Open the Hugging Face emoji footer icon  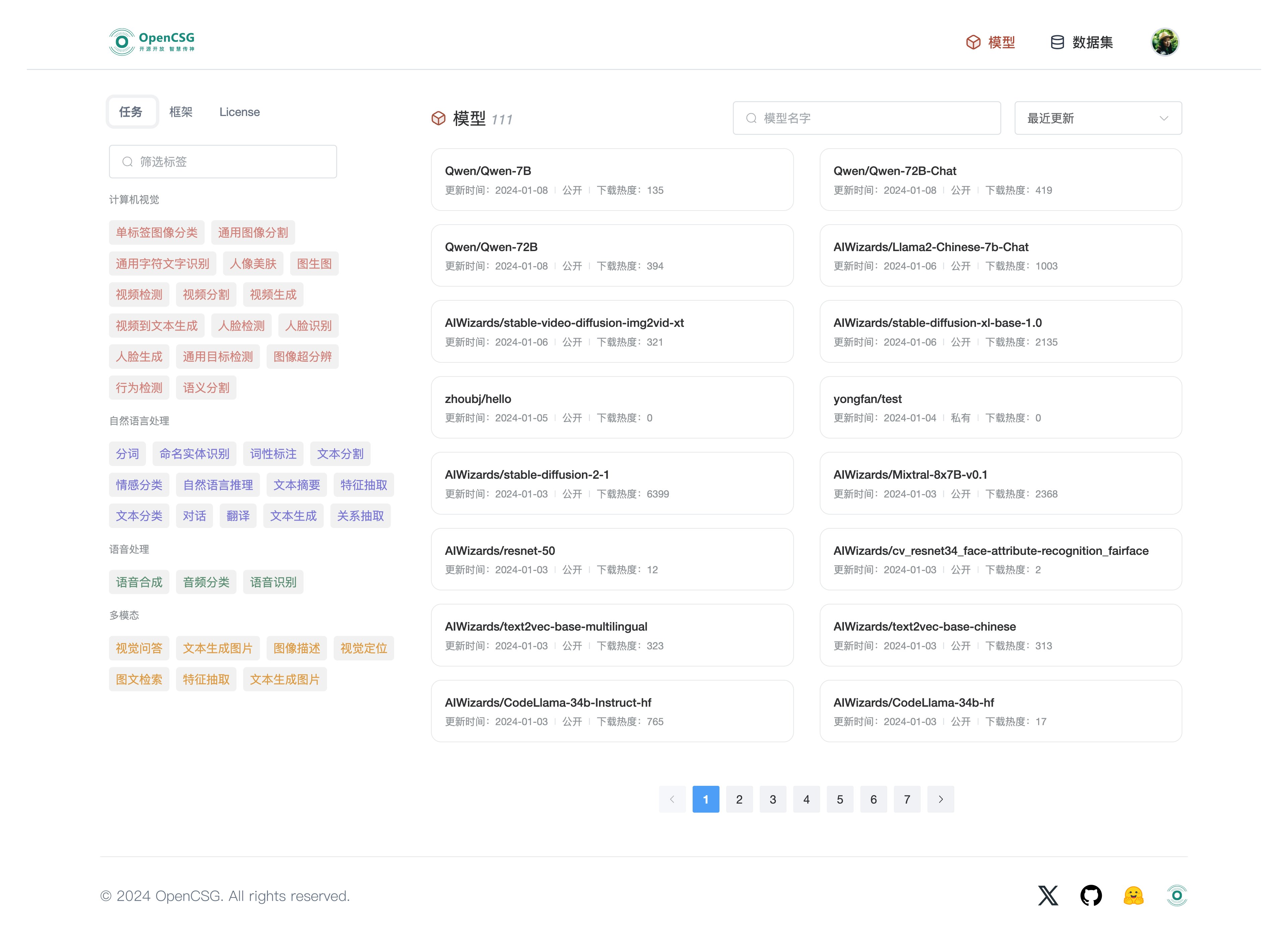(1133, 895)
